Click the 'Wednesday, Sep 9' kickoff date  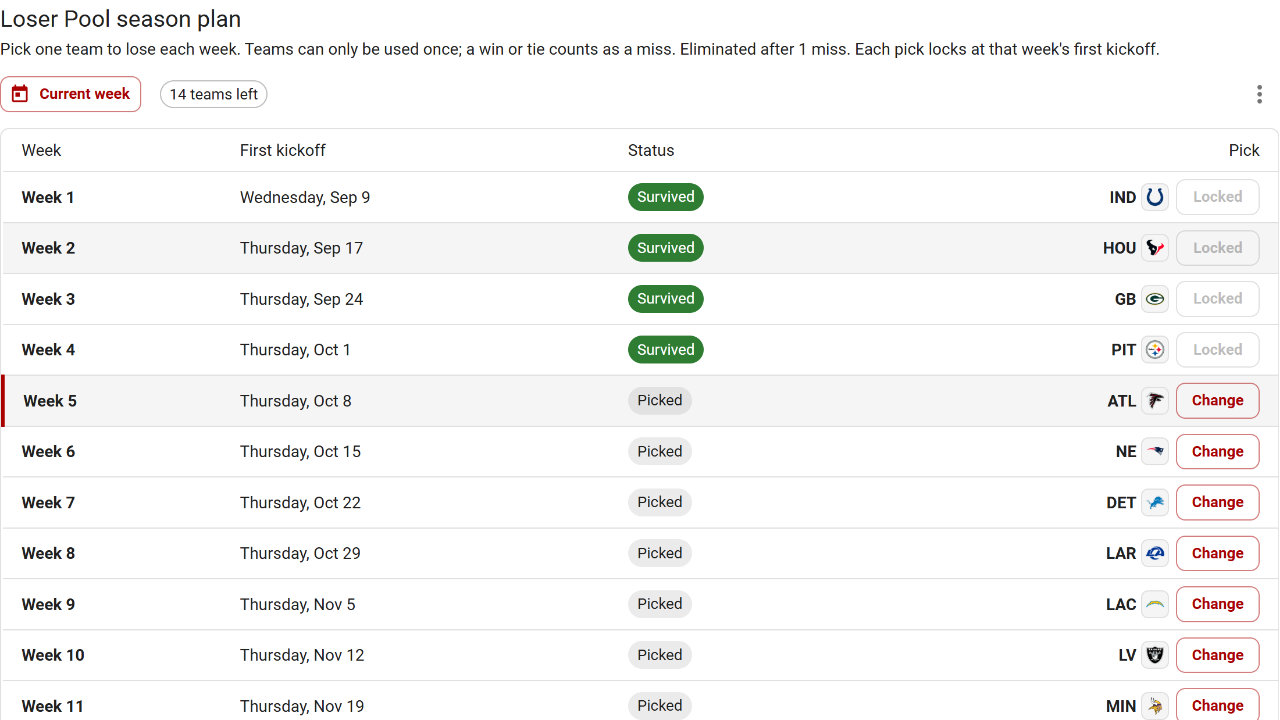[305, 197]
